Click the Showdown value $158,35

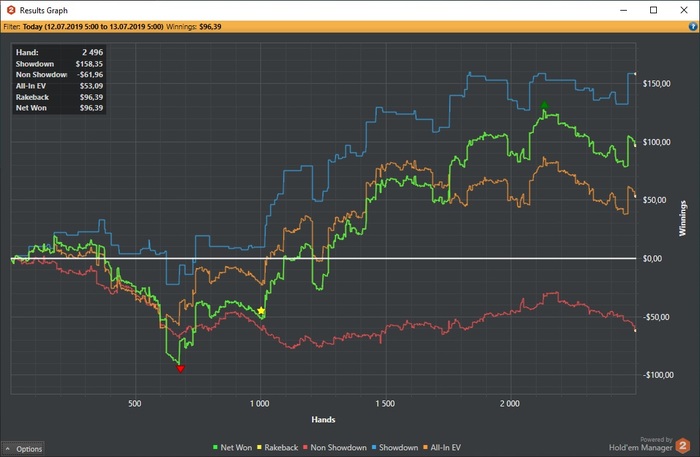89,64
